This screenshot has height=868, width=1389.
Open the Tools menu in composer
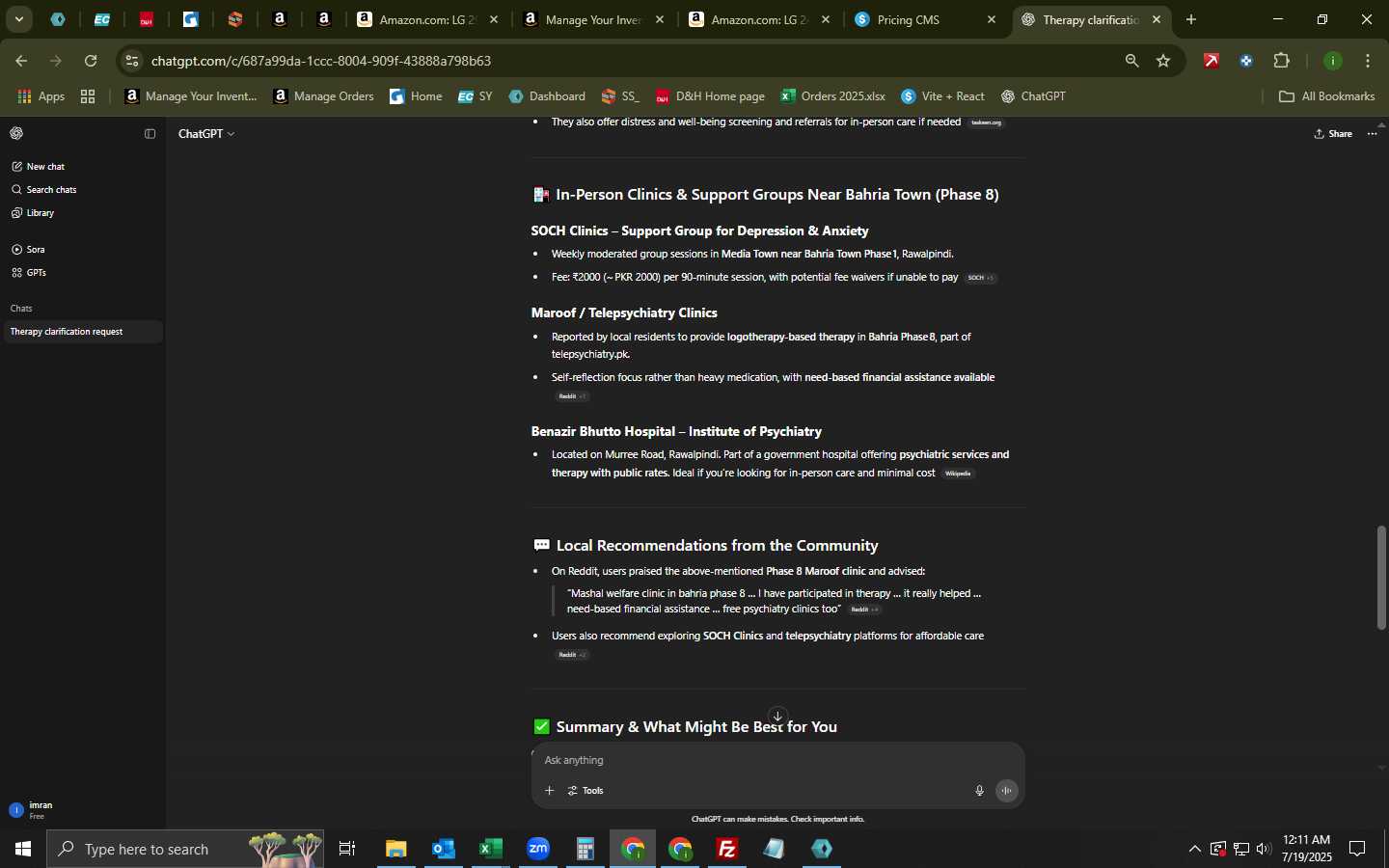(x=586, y=791)
